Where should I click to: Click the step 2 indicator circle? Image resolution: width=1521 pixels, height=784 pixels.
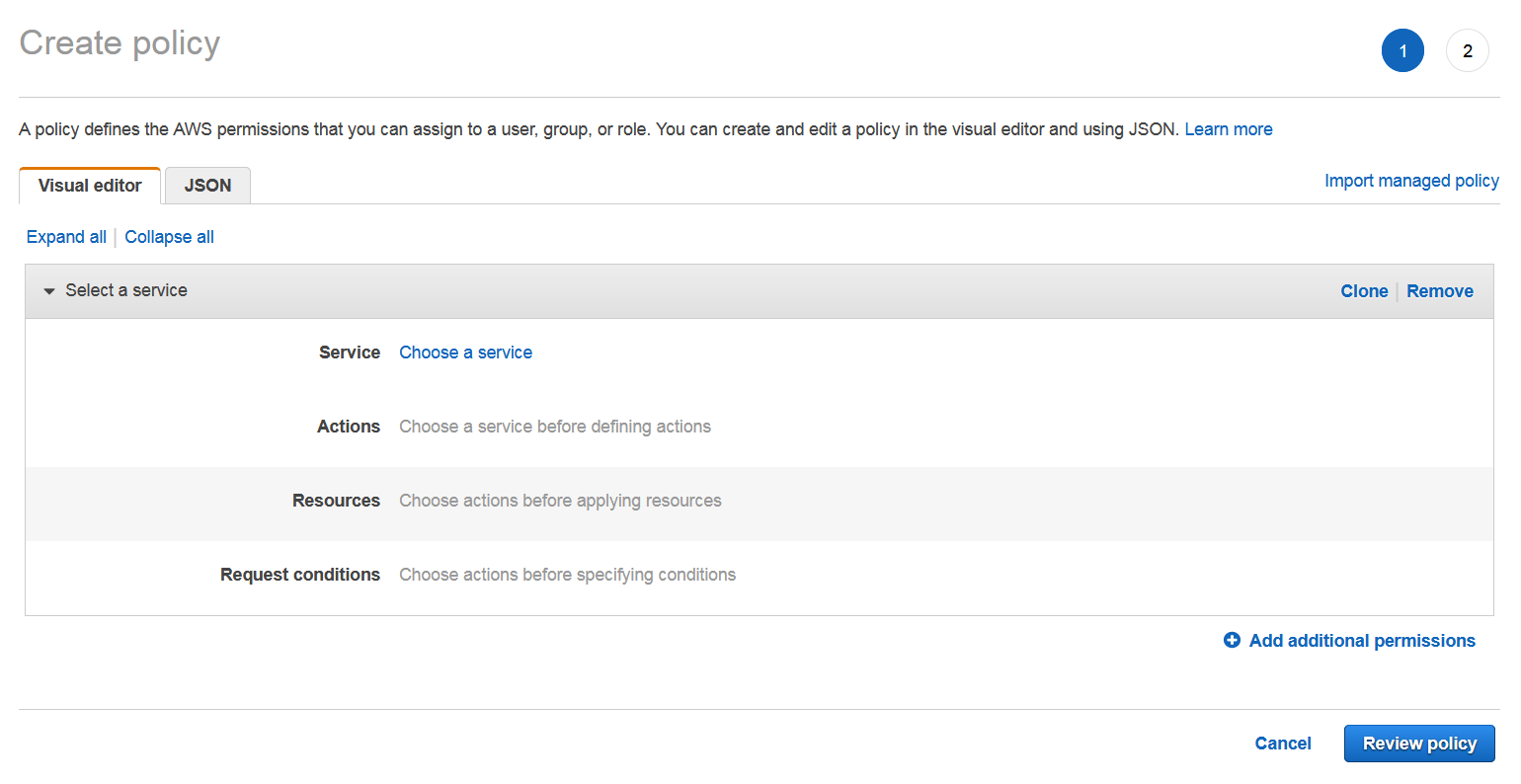click(x=1467, y=50)
